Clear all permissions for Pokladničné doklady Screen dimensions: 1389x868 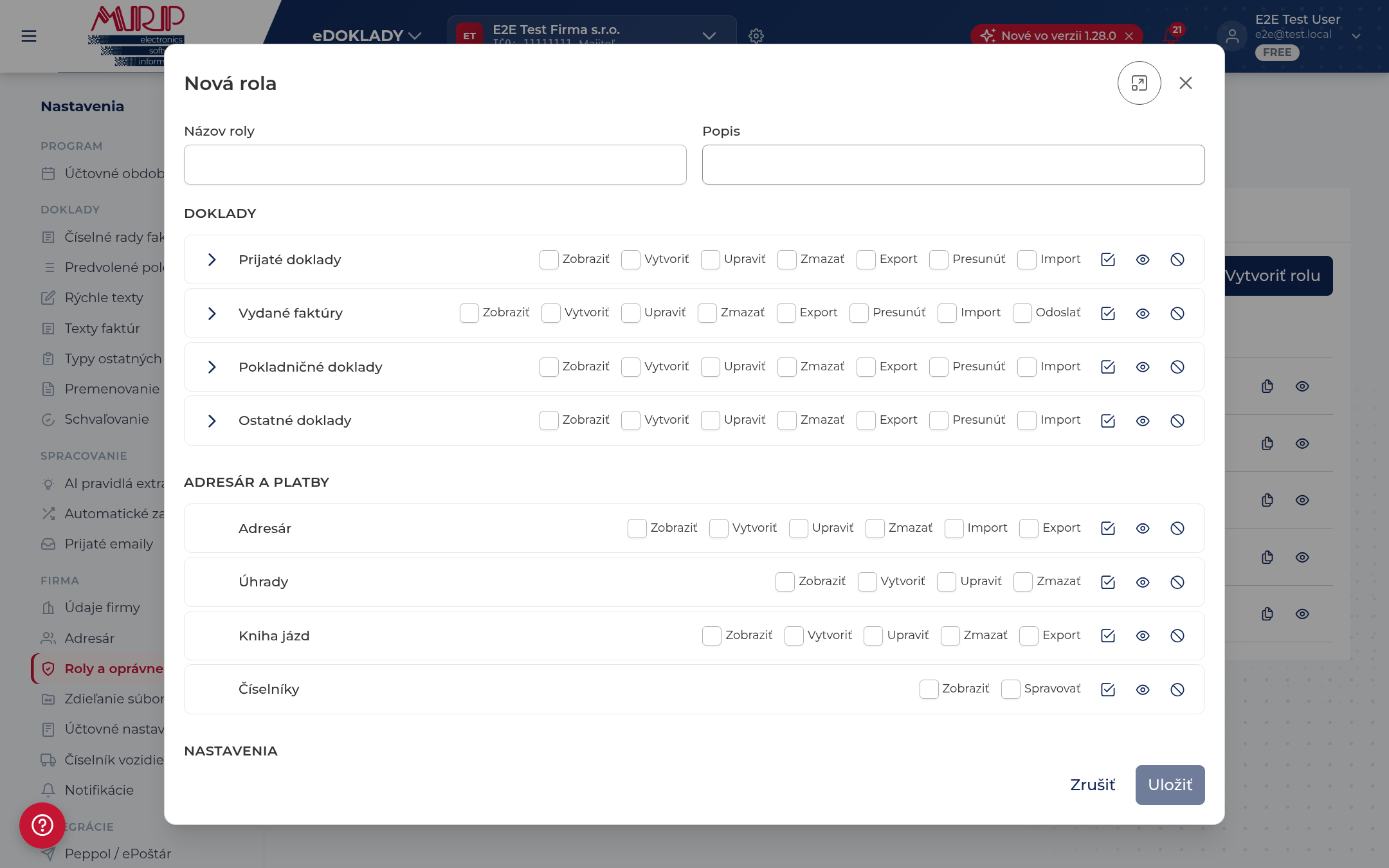[1177, 367]
